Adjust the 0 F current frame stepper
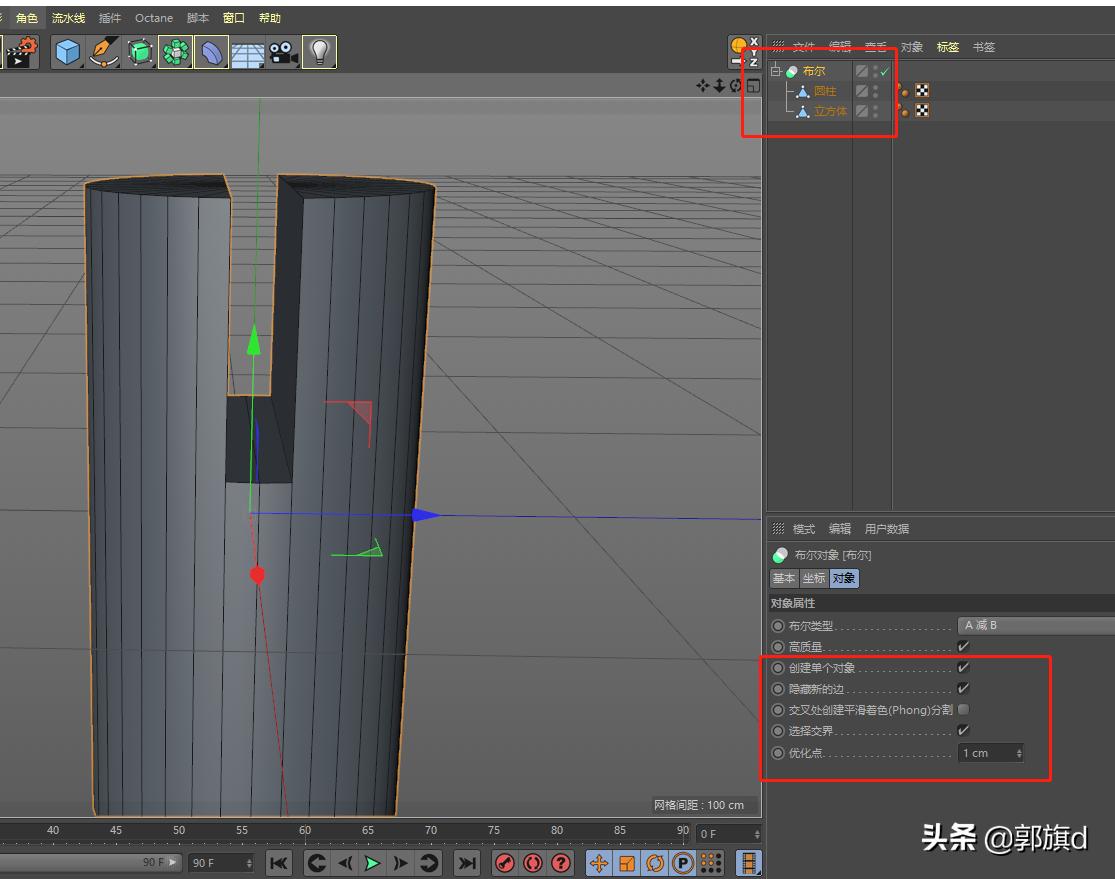Screen dimensions: 1115x879 tap(757, 834)
